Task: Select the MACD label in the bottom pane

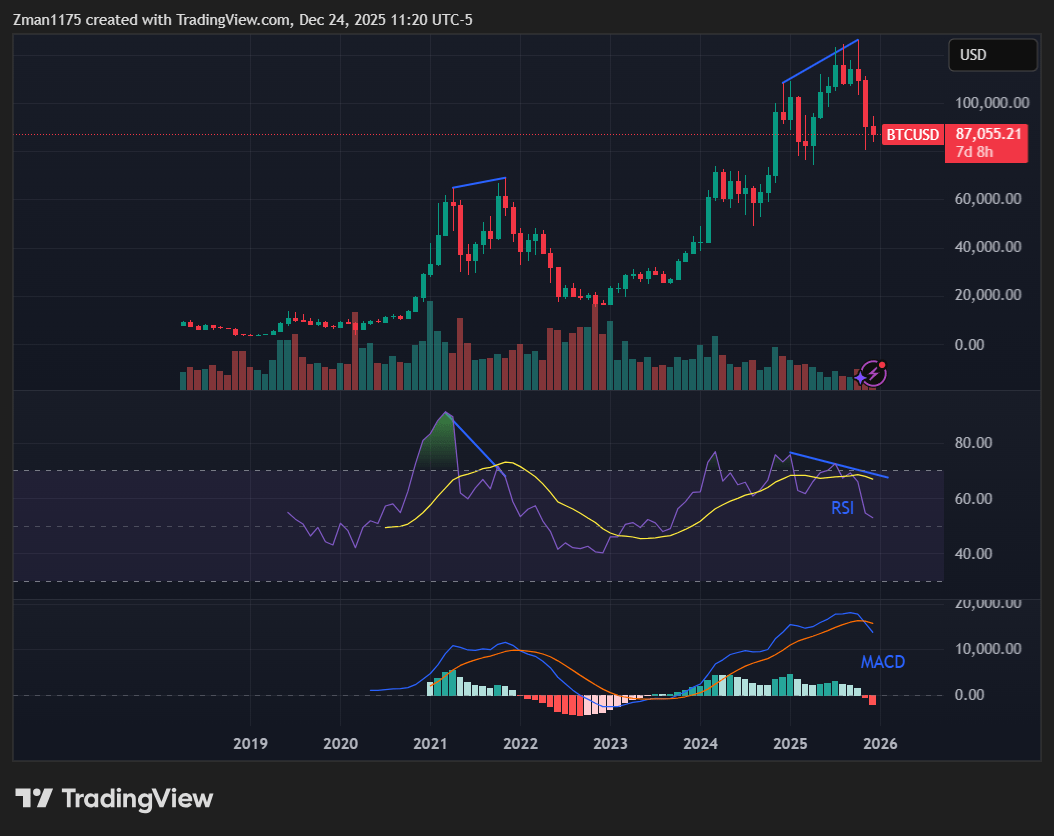Action: tap(883, 662)
